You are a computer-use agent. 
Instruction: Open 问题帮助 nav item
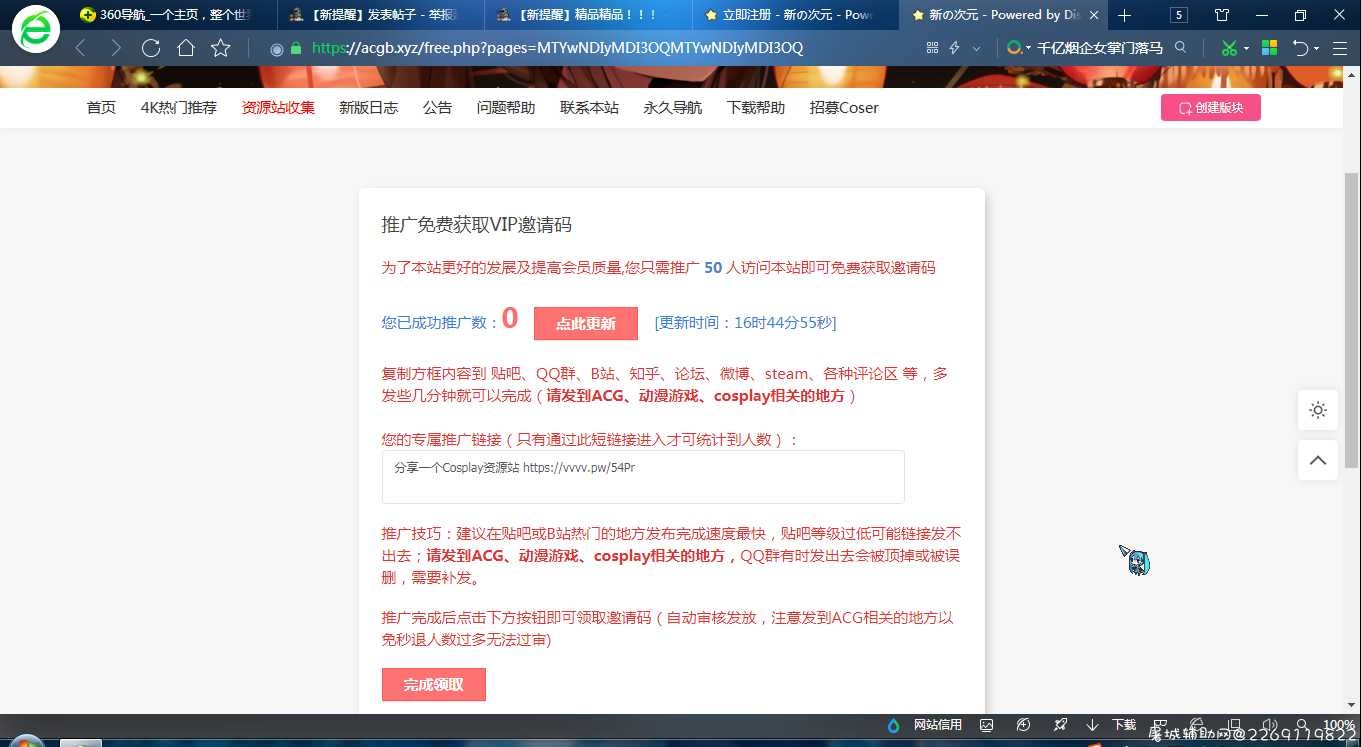(x=506, y=108)
